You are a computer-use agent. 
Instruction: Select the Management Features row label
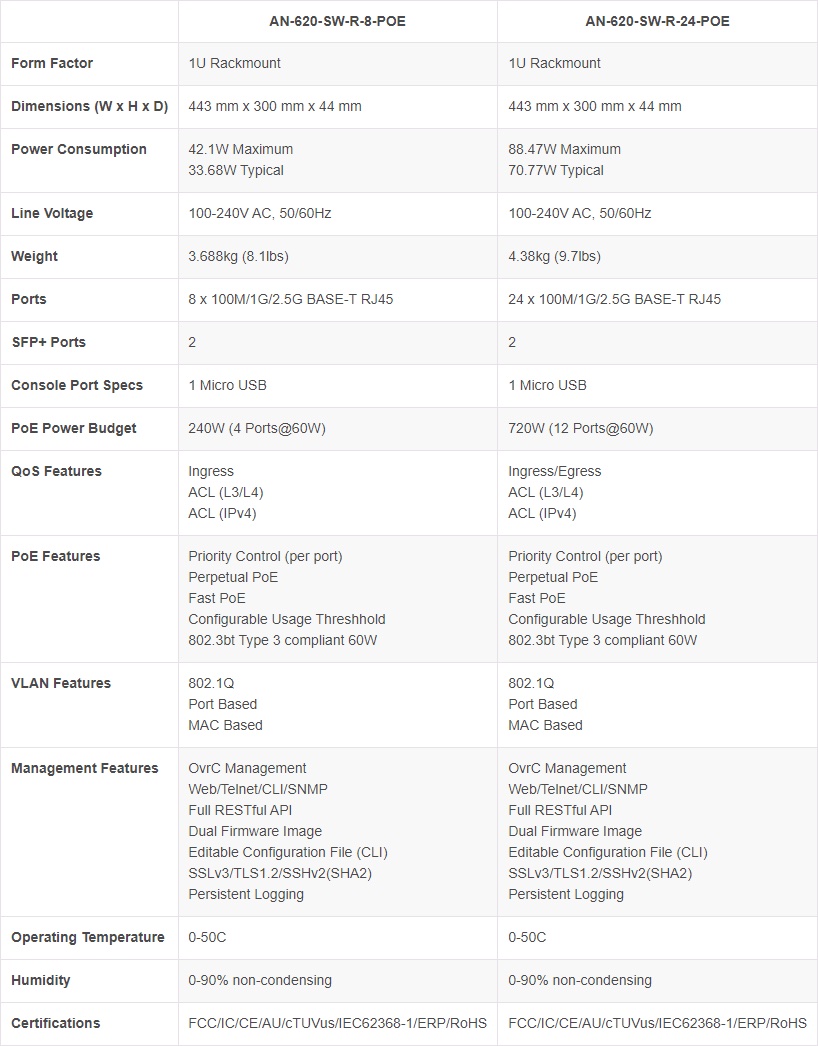point(85,768)
